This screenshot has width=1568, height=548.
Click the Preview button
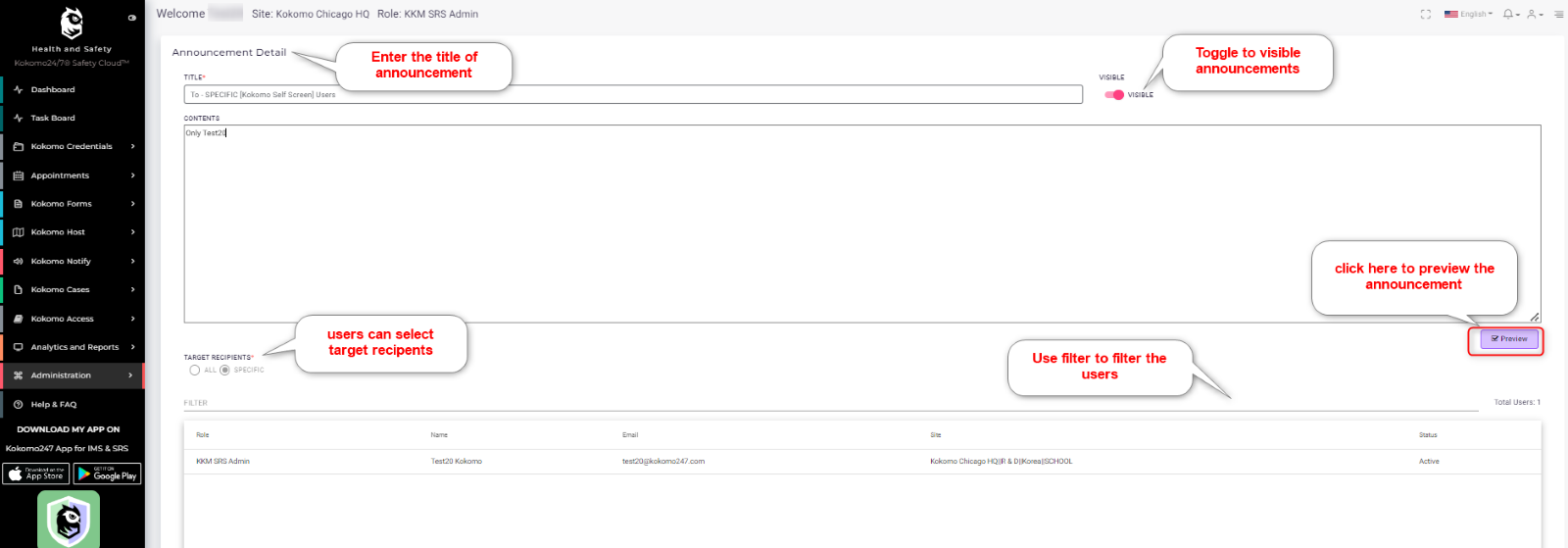coord(1509,339)
